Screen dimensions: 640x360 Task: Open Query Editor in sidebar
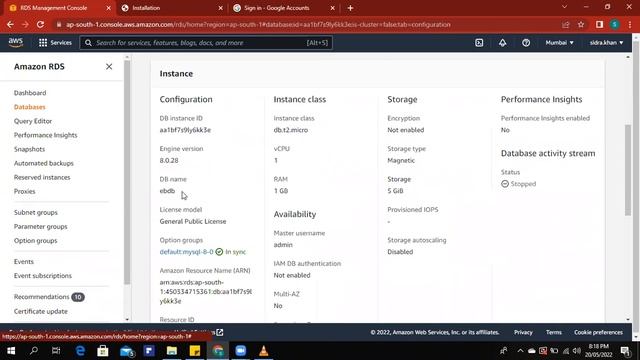(x=33, y=121)
